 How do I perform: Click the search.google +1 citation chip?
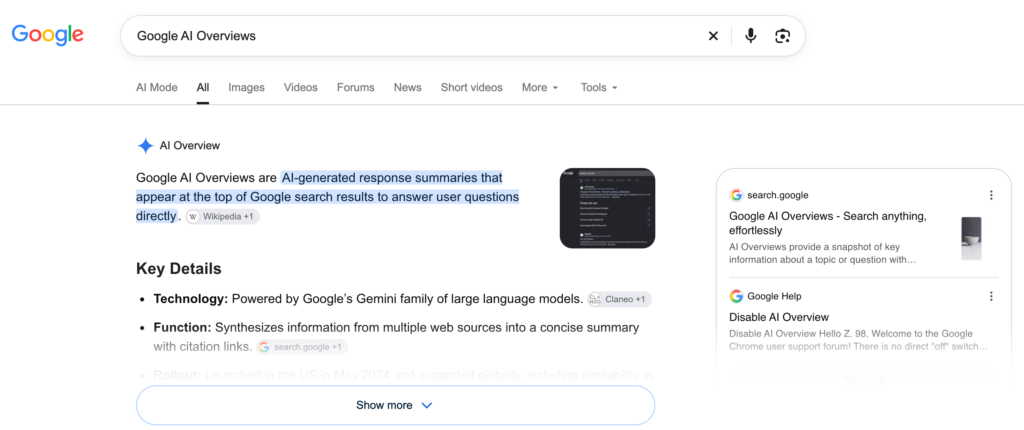point(302,347)
